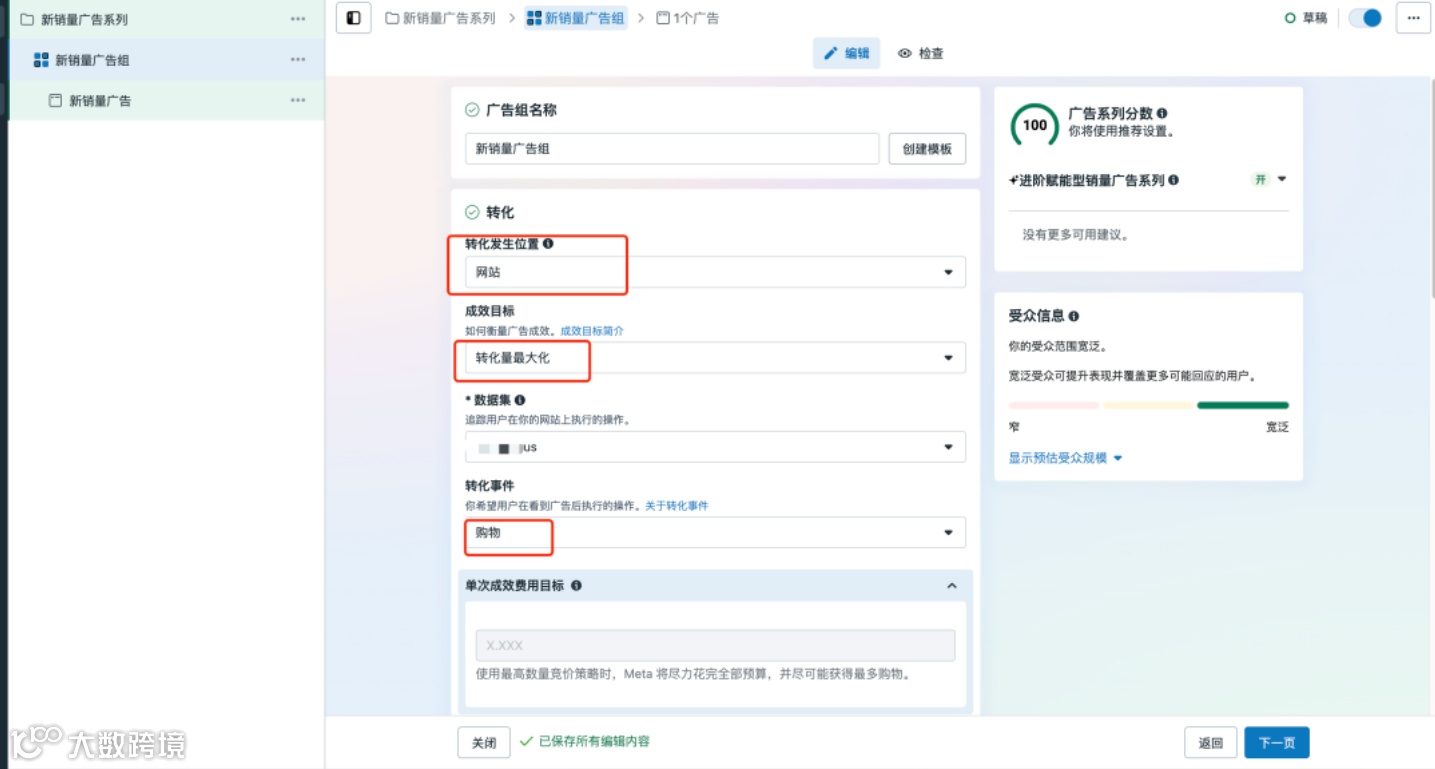Click the info icon next to 进阶赋能型销量广告系列
This screenshot has height=769, width=1435.
click(x=1173, y=180)
